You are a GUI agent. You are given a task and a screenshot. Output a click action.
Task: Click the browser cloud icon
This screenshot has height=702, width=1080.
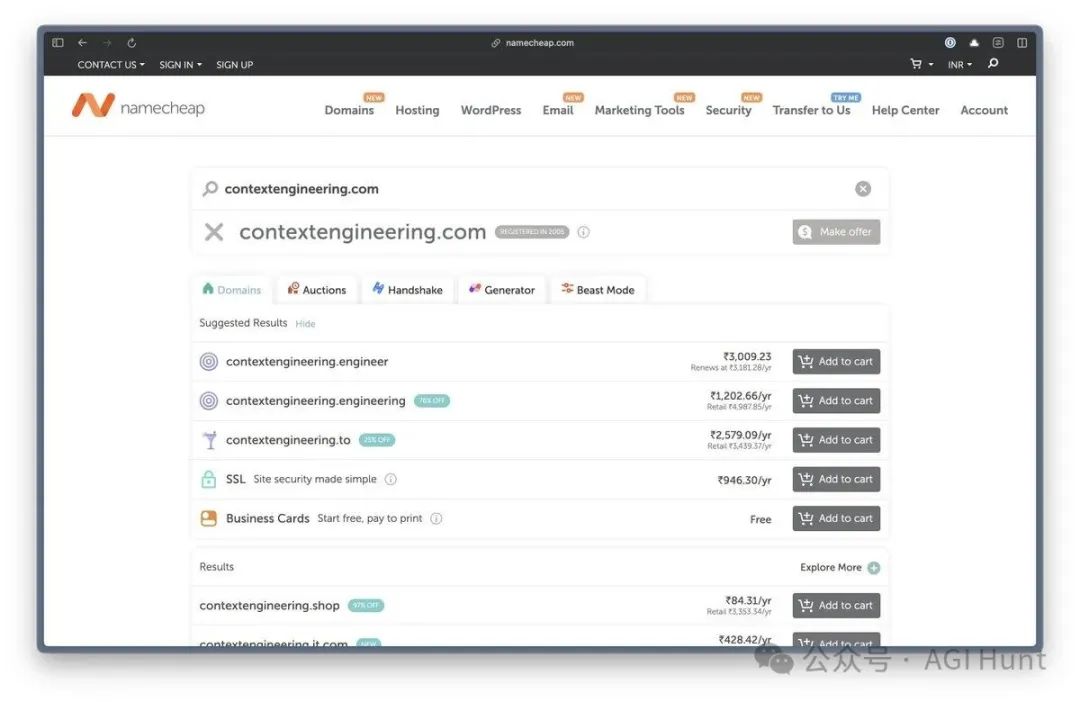(974, 43)
